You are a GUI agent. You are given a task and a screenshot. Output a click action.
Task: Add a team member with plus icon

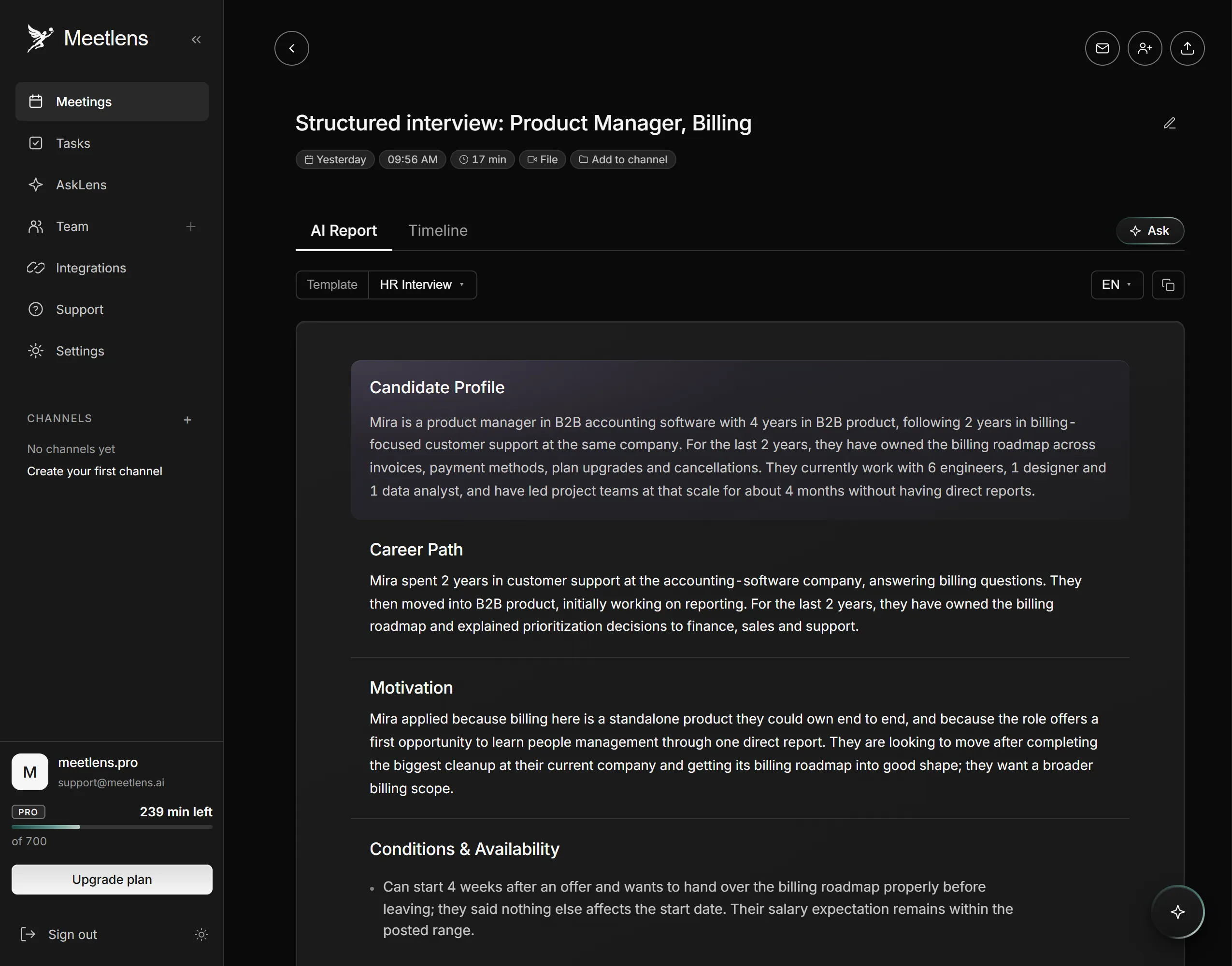click(x=191, y=226)
